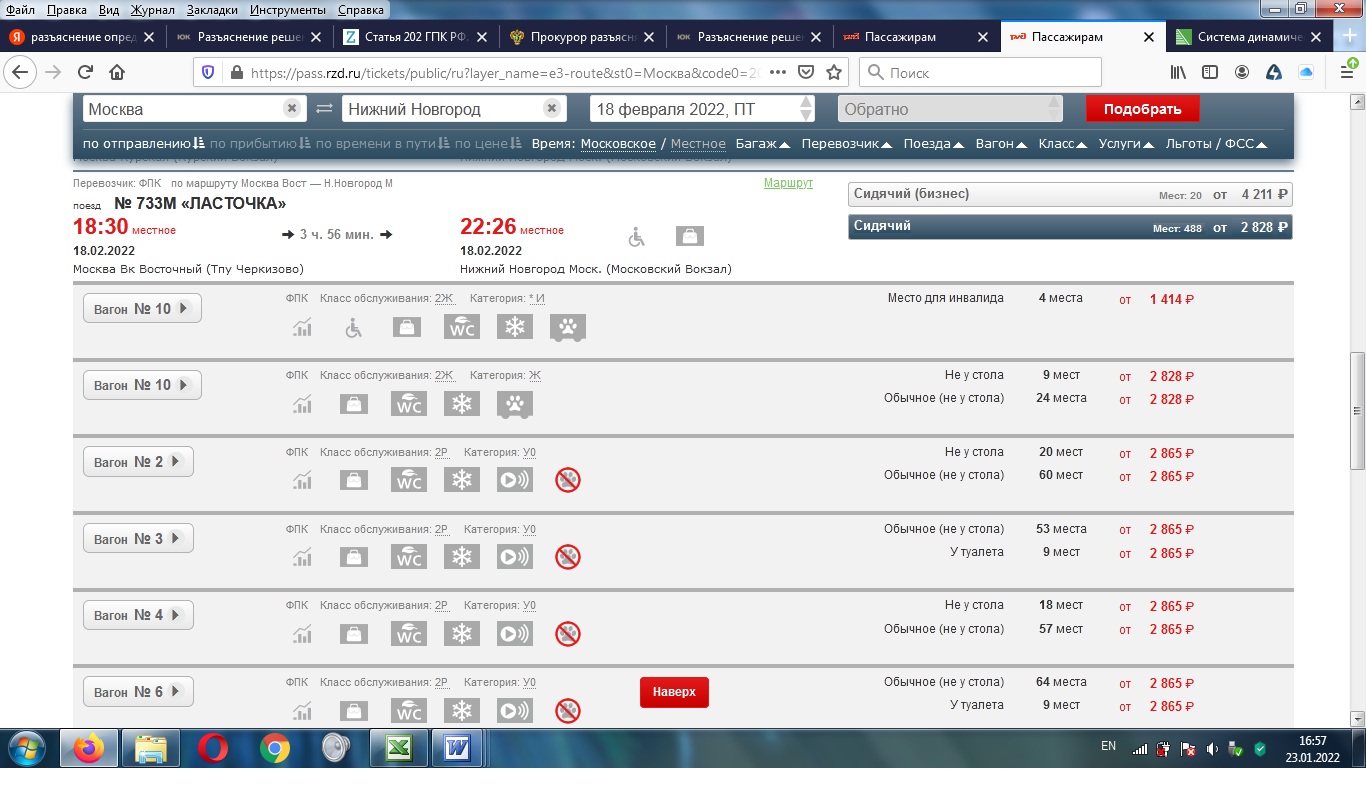Switch time display to Местное
This screenshot has width=1366, height=800.
pyautogui.click(x=698, y=144)
